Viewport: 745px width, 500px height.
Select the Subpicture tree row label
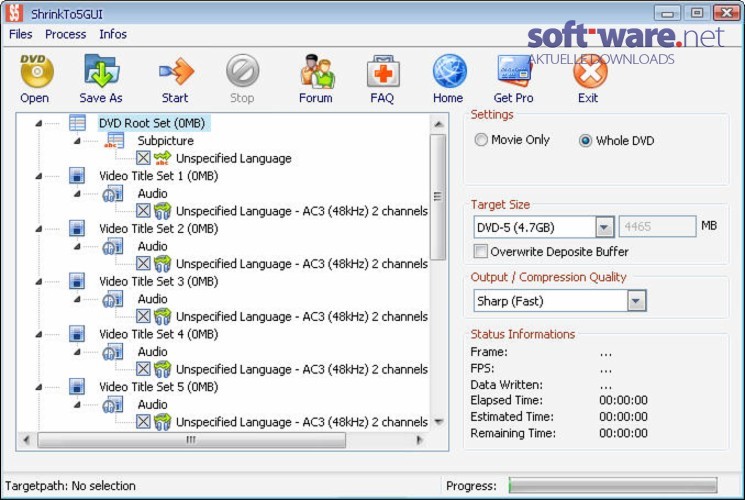pos(166,141)
